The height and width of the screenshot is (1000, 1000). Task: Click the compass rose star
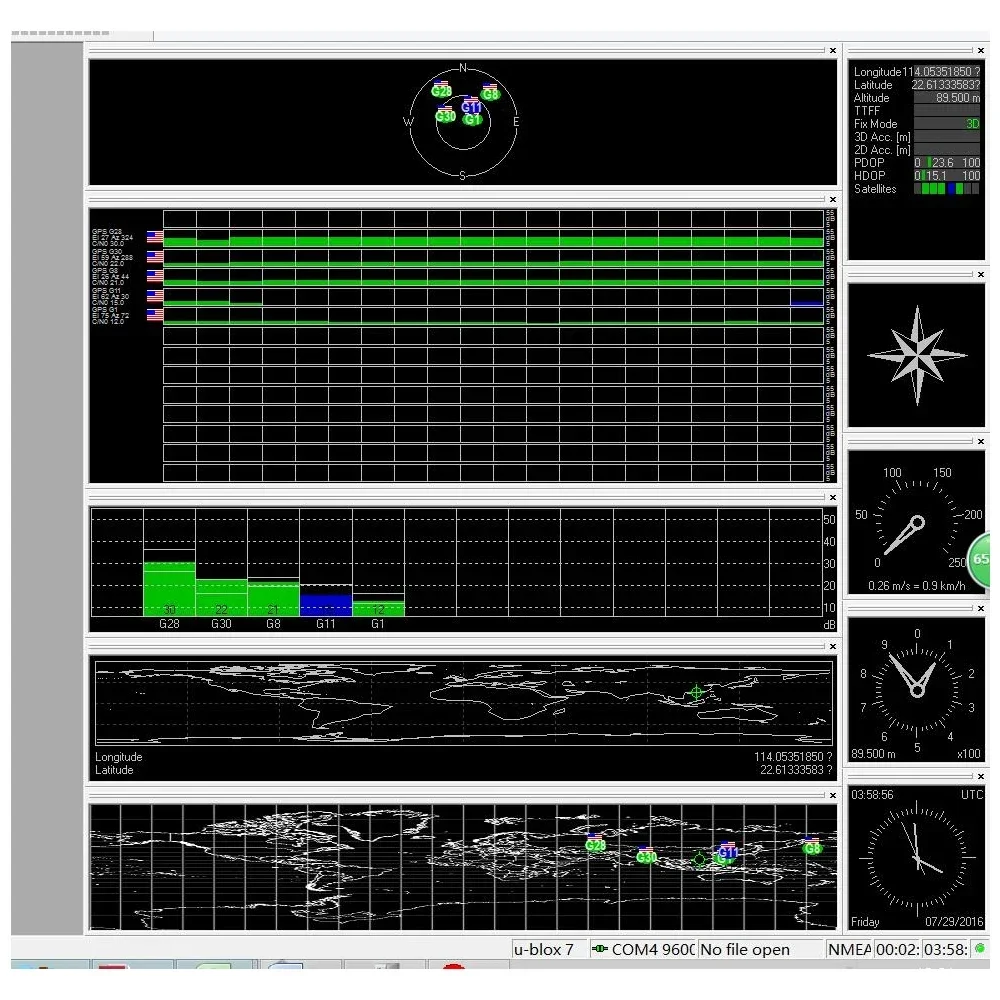[x=917, y=357]
